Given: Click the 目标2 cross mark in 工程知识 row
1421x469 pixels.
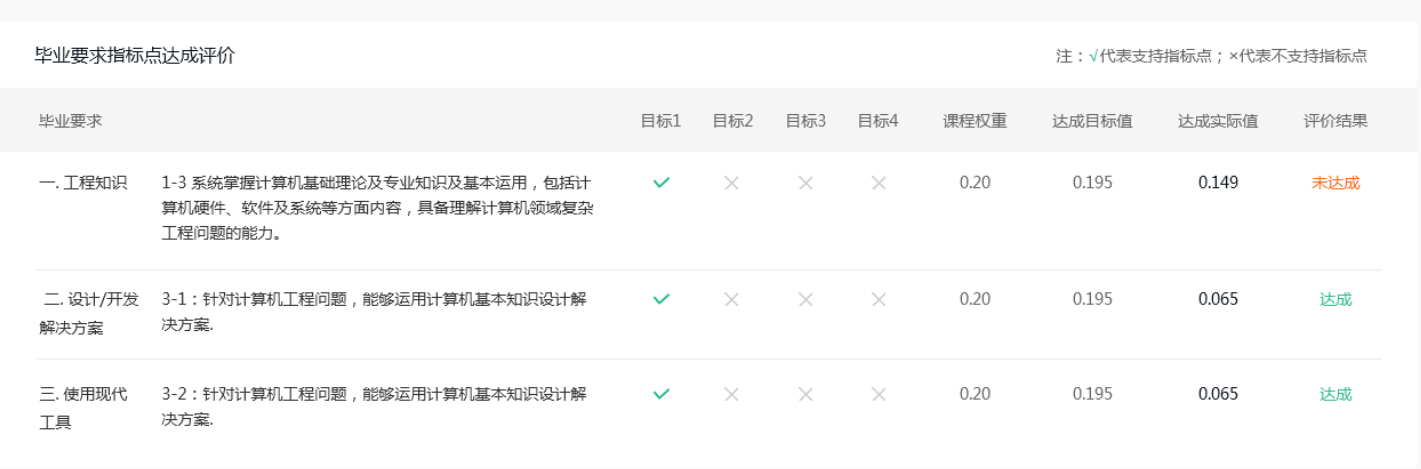Looking at the screenshot, I should [732, 183].
